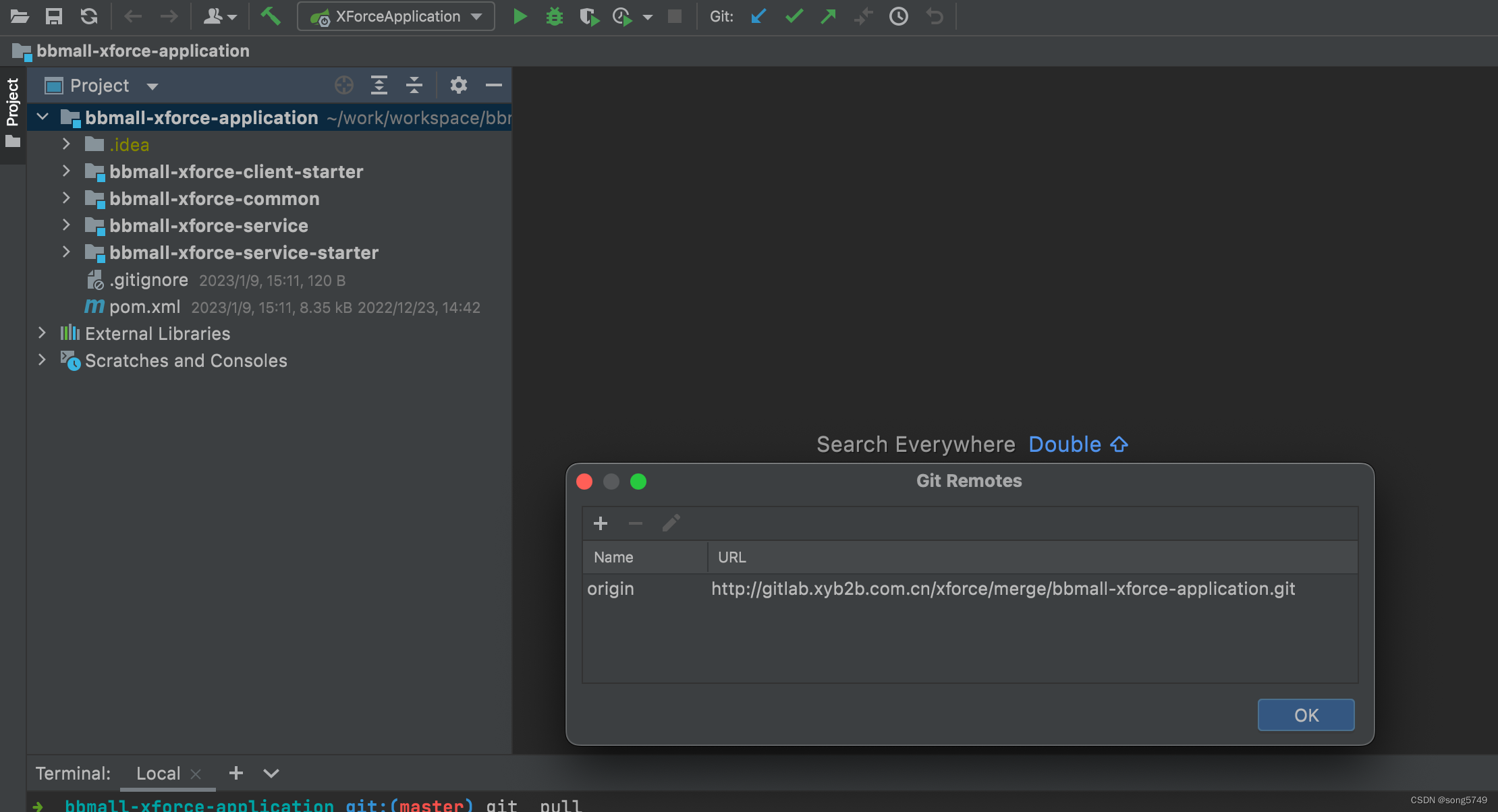Open Project view mode dropdown
Viewport: 1498px width, 812px height.
(152, 86)
